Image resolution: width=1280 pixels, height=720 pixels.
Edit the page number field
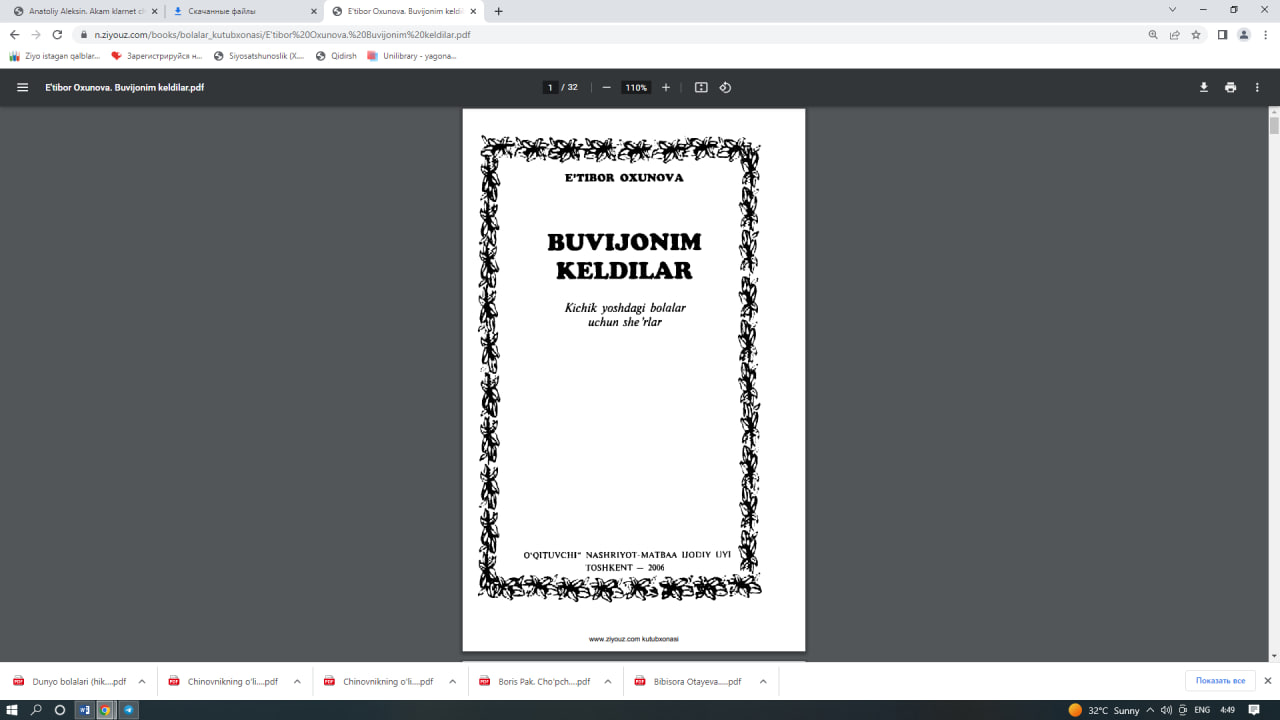point(550,87)
